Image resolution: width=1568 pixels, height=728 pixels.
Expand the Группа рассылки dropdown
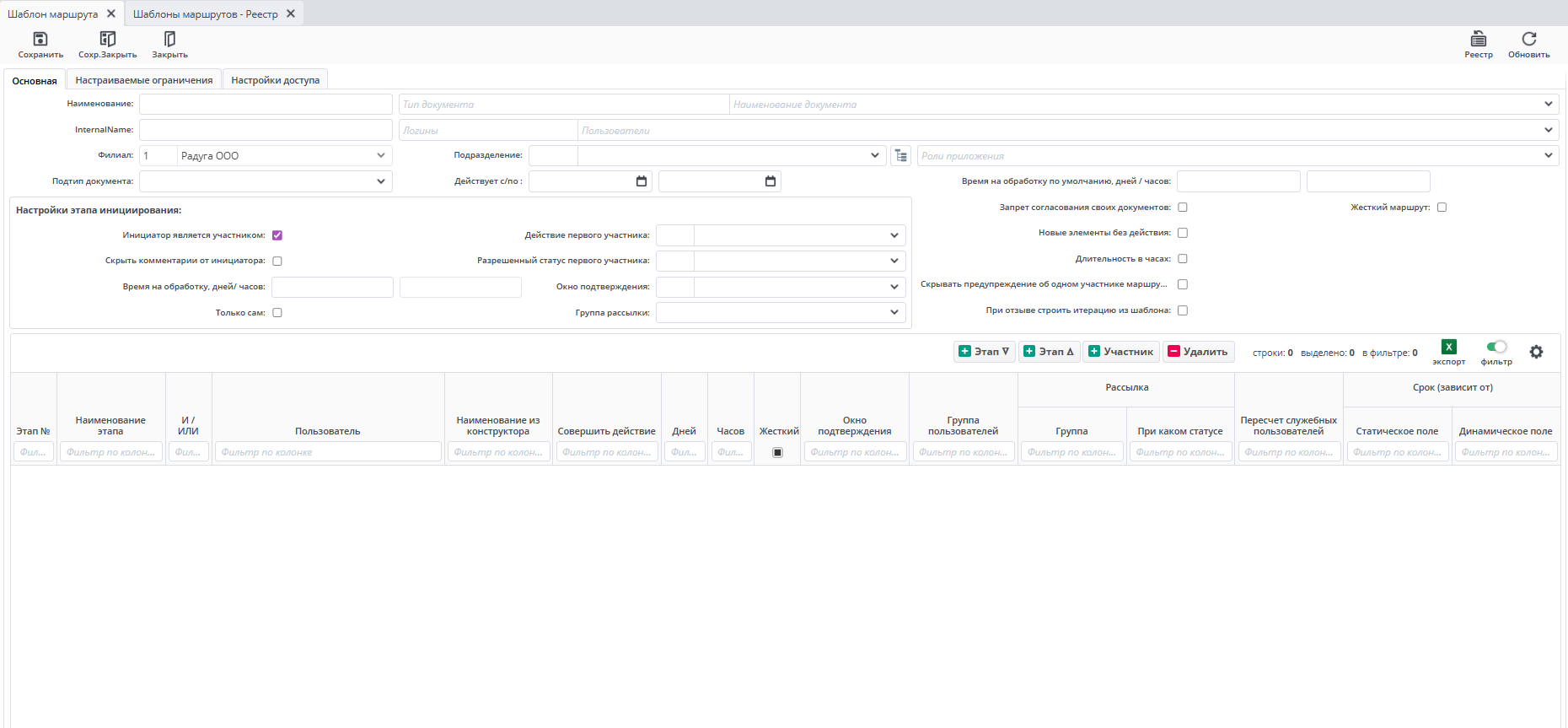click(x=894, y=312)
